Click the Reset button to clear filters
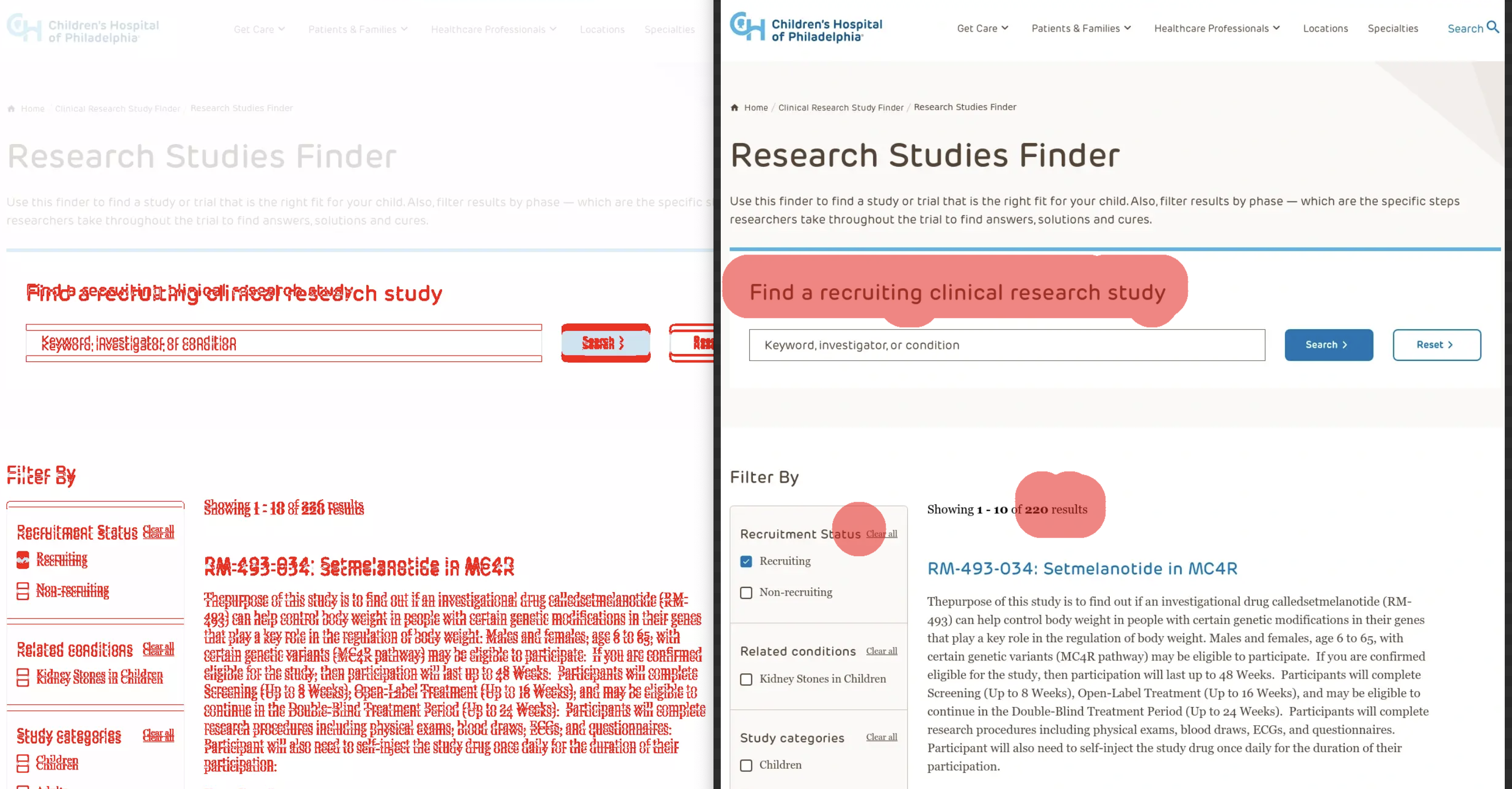The width and height of the screenshot is (1512, 789). [x=1435, y=344]
